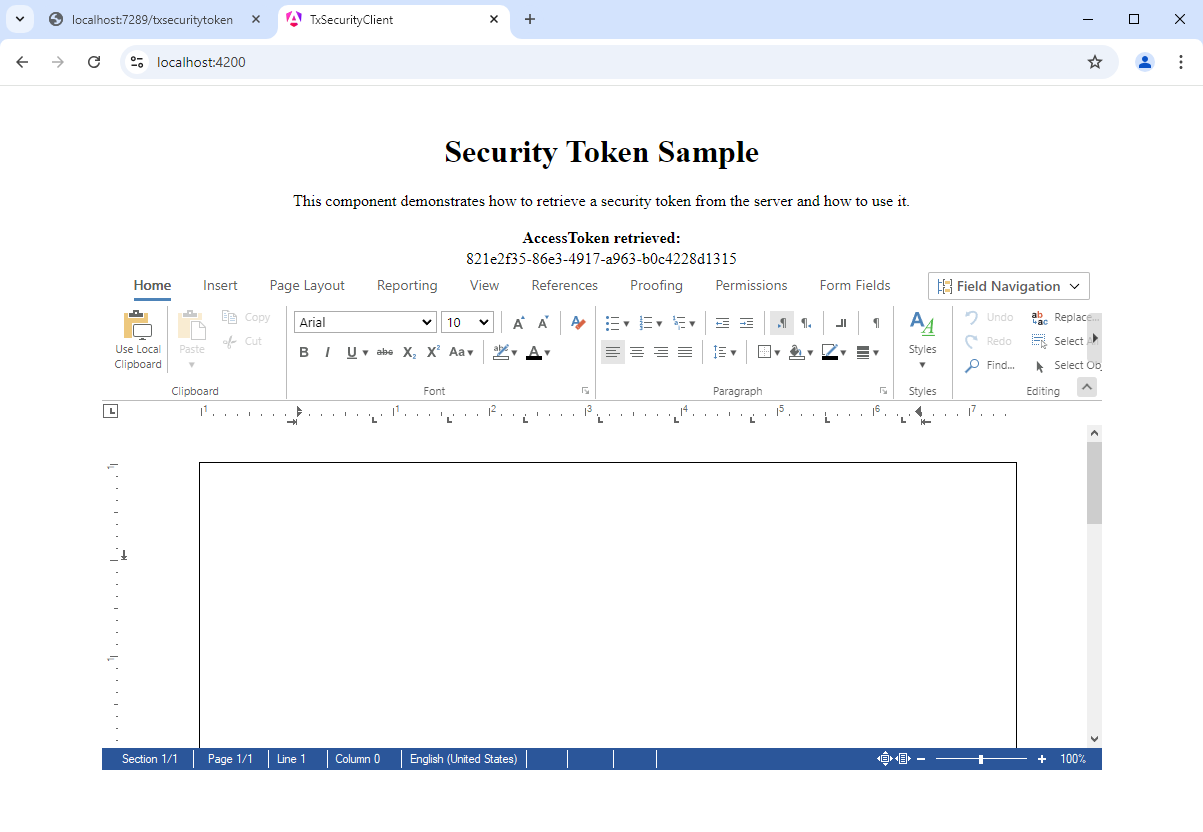Open the Font dialog launcher
The height and width of the screenshot is (832, 1203).
tap(585, 391)
